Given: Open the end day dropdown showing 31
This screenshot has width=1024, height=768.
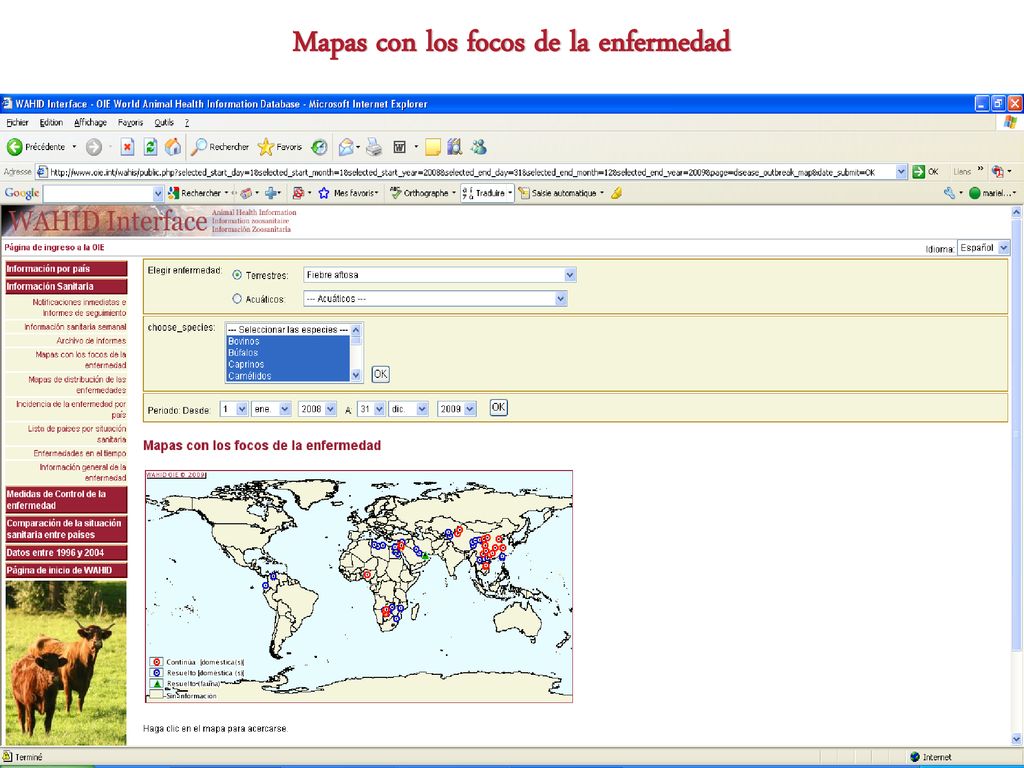Looking at the screenshot, I should [x=371, y=409].
